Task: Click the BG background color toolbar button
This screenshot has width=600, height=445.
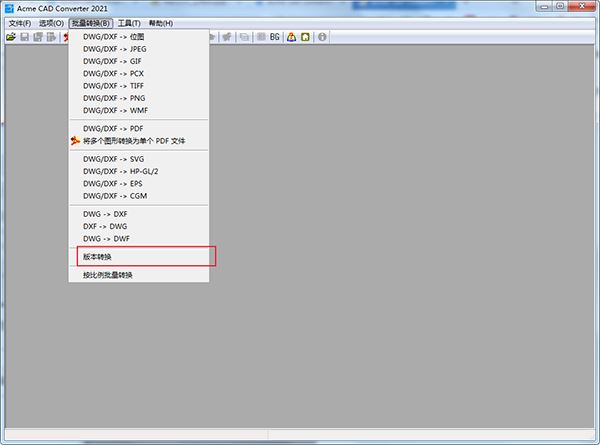Action: [x=275, y=37]
